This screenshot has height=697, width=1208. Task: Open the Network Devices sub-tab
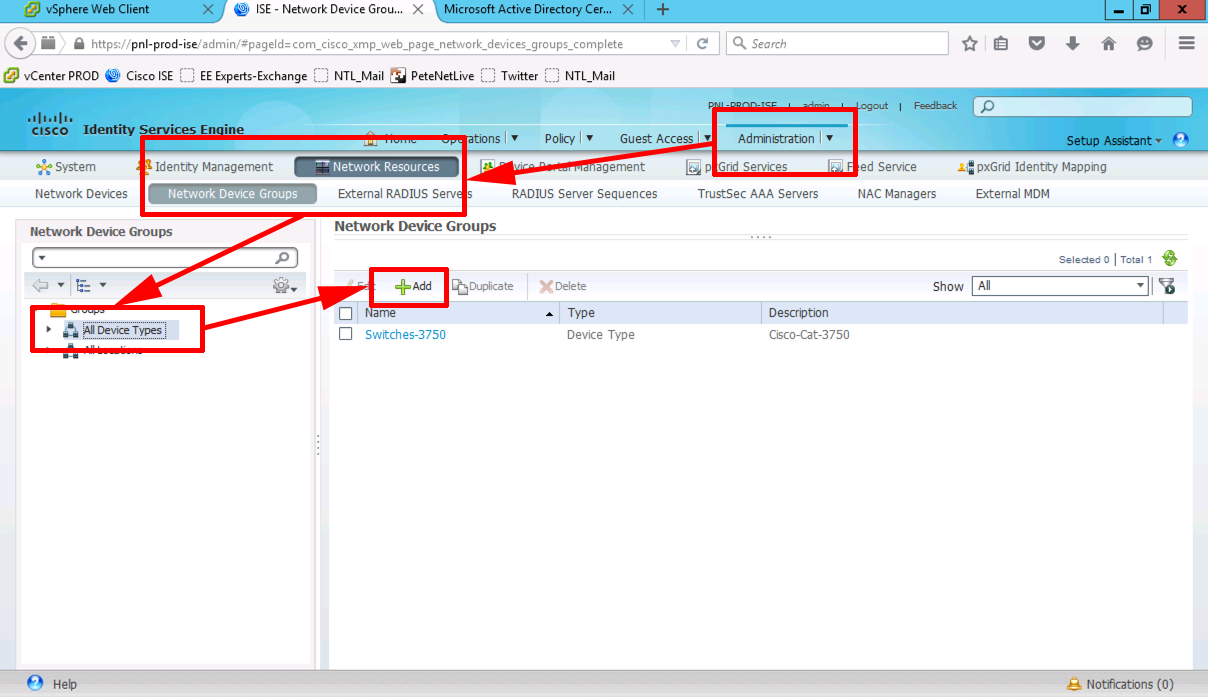tap(81, 194)
